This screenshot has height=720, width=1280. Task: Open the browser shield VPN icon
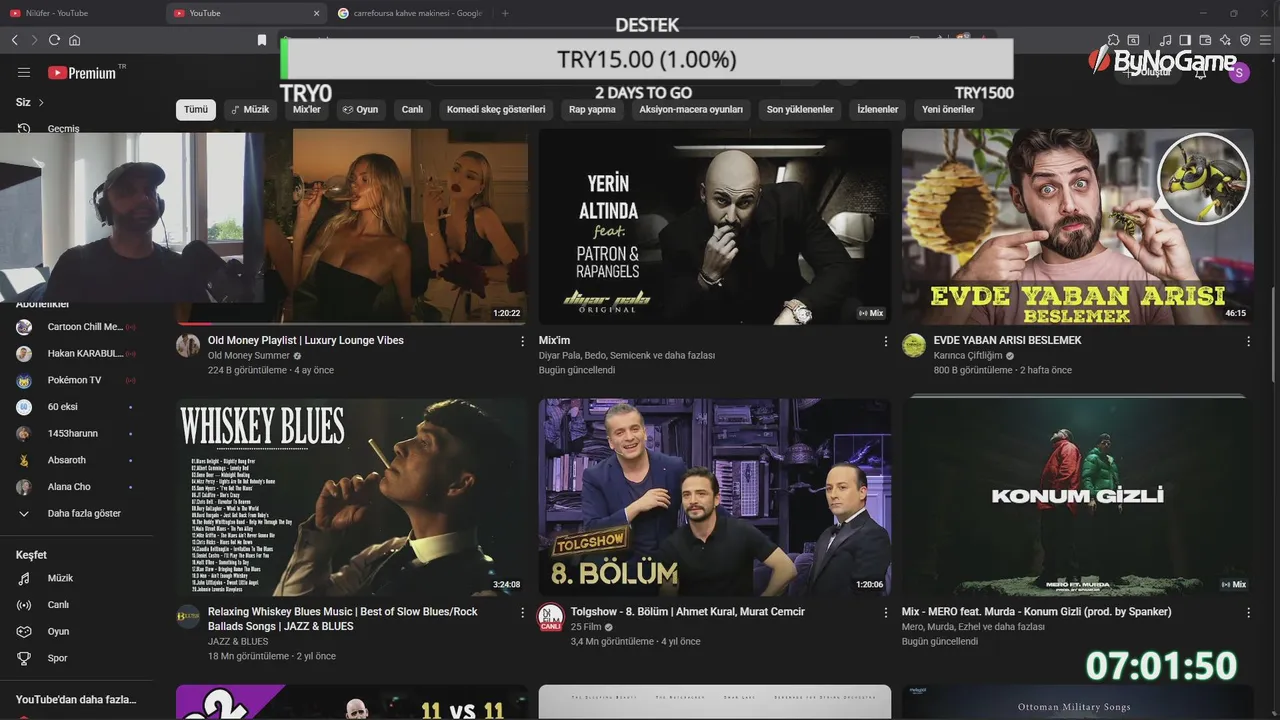click(1245, 40)
